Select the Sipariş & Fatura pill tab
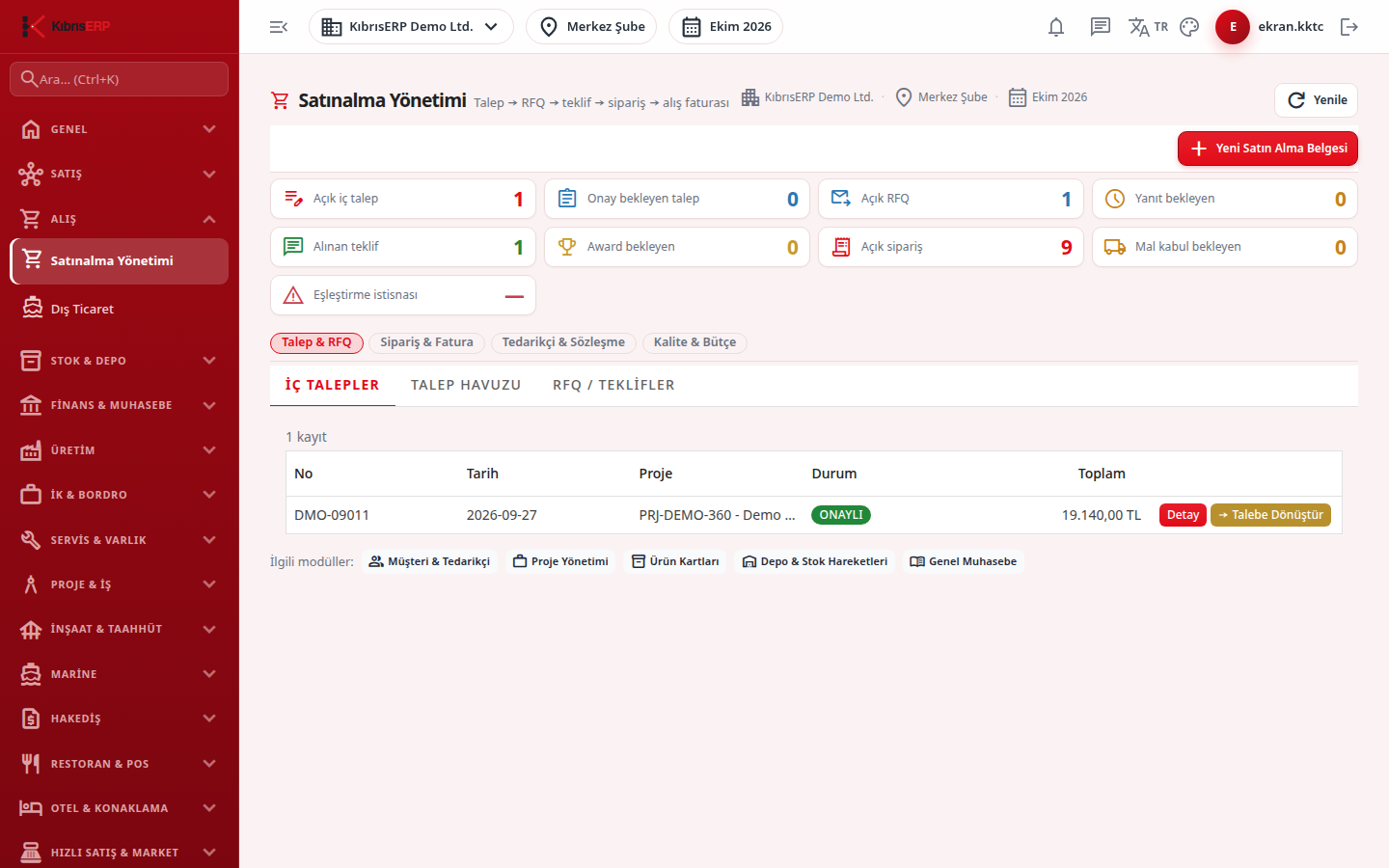The image size is (1389, 868). point(426,342)
